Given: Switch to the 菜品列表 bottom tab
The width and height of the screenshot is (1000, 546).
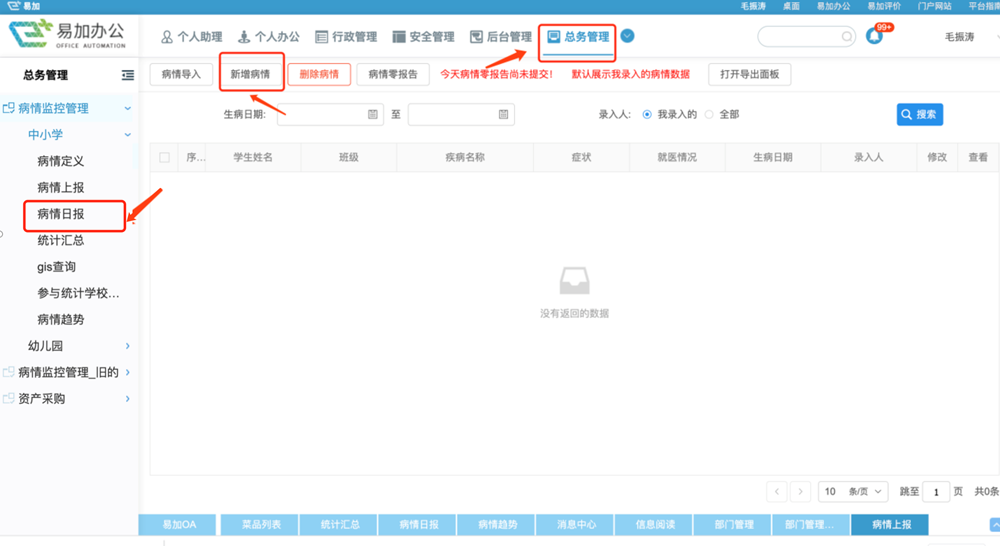Looking at the screenshot, I should tap(261, 524).
